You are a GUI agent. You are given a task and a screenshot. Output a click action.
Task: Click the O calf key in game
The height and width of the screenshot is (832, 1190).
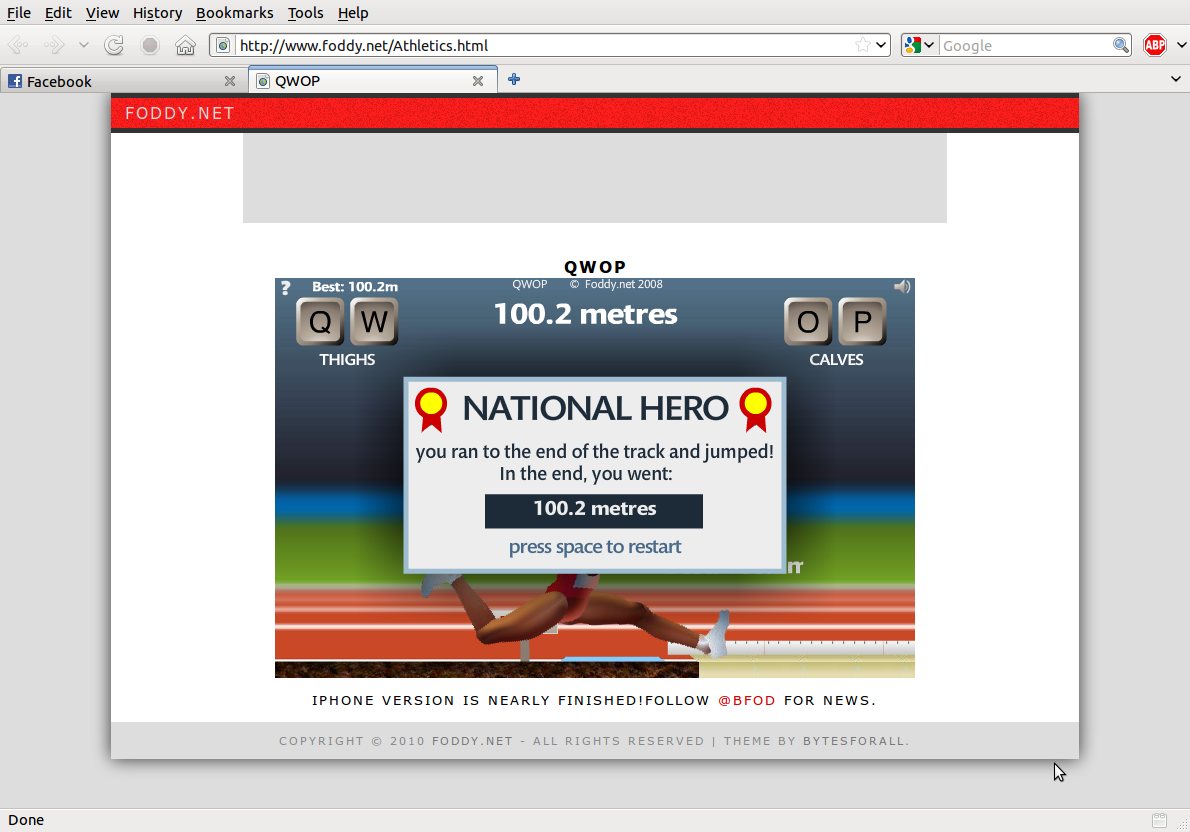point(808,322)
